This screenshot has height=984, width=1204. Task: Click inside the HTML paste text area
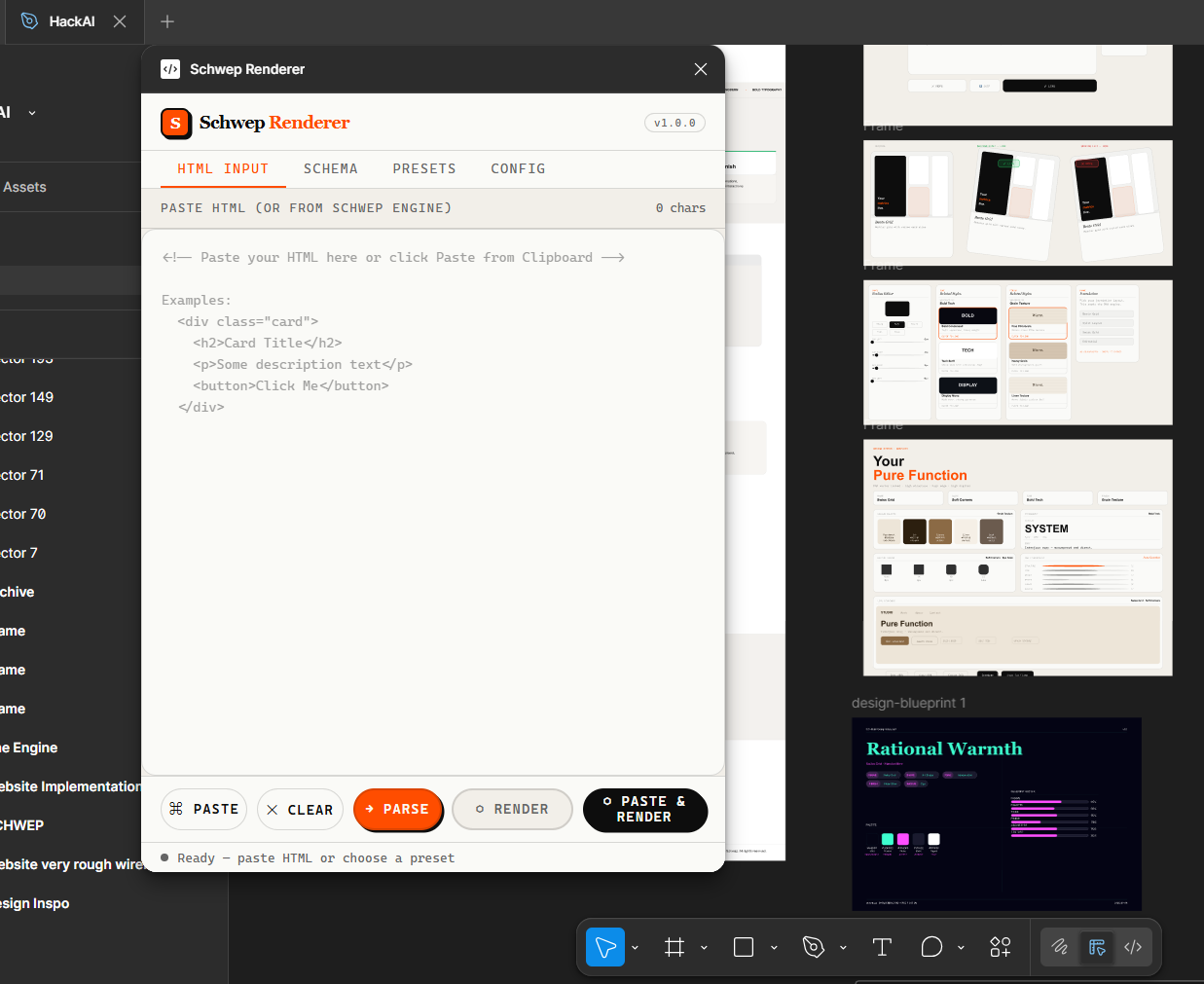pyautogui.click(x=433, y=502)
